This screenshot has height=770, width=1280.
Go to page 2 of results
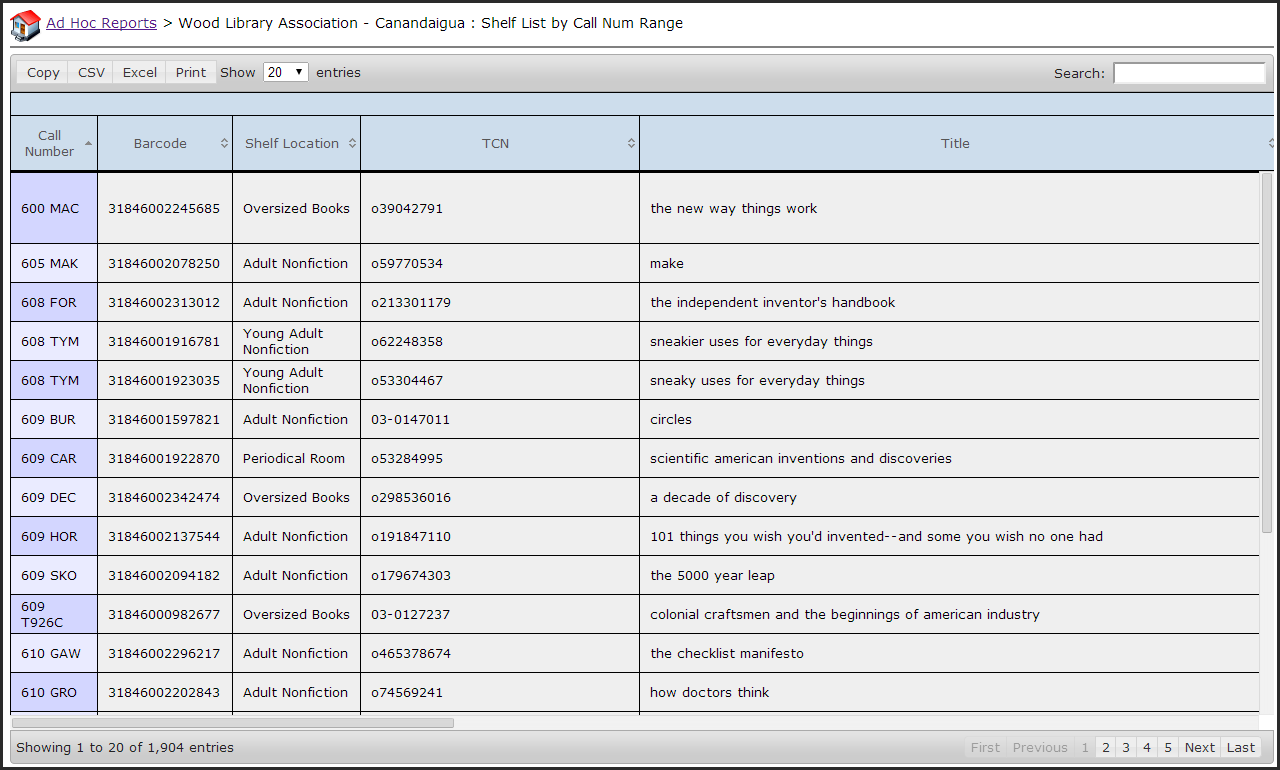tap(1105, 747)
